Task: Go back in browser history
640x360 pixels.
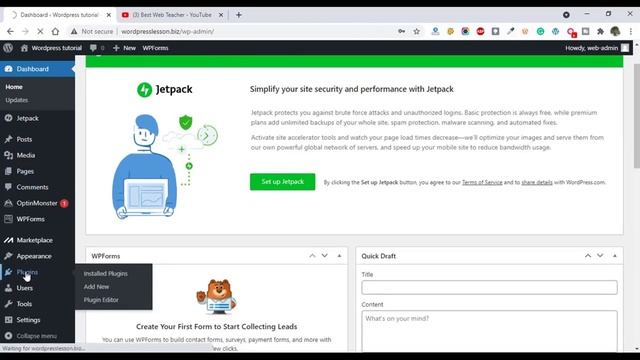Action: [x=10, y=31]
